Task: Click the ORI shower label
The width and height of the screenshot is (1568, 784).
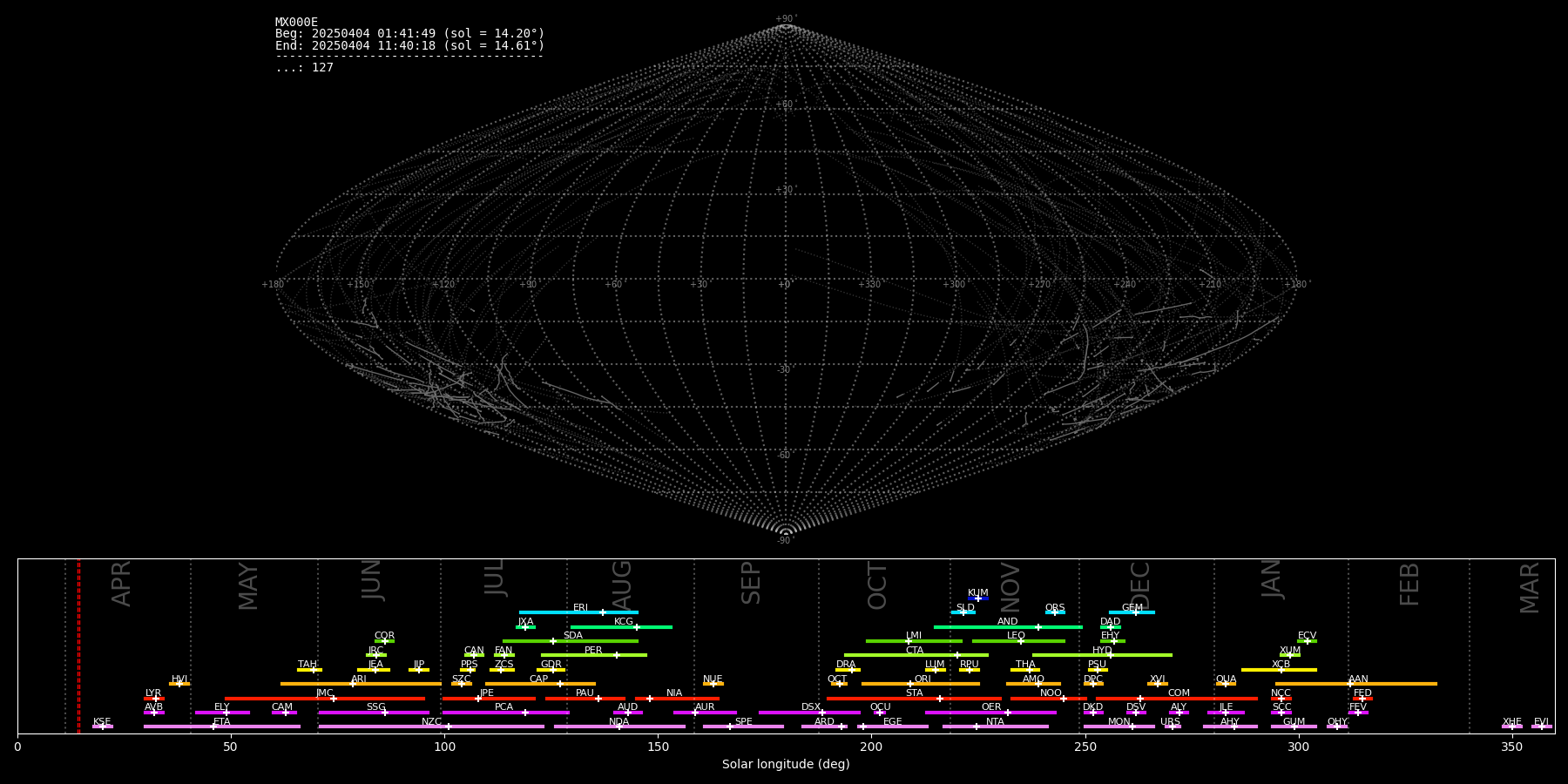Action: click(923, 679)
